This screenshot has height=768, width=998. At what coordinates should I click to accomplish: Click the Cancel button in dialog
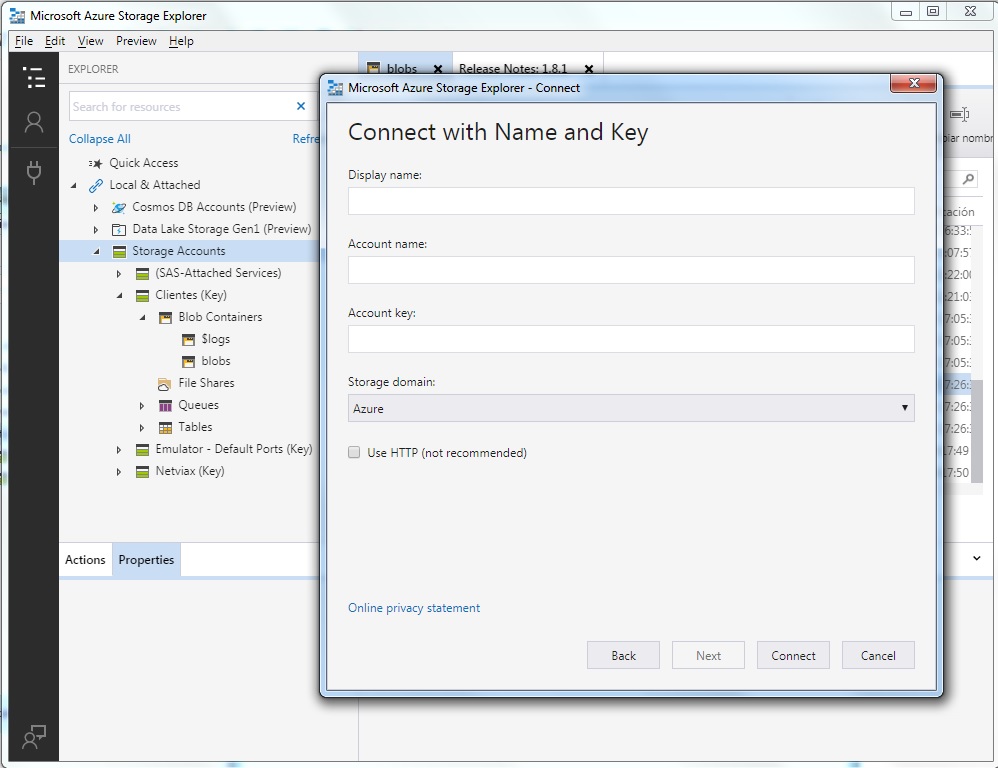(x=878, y=655)
